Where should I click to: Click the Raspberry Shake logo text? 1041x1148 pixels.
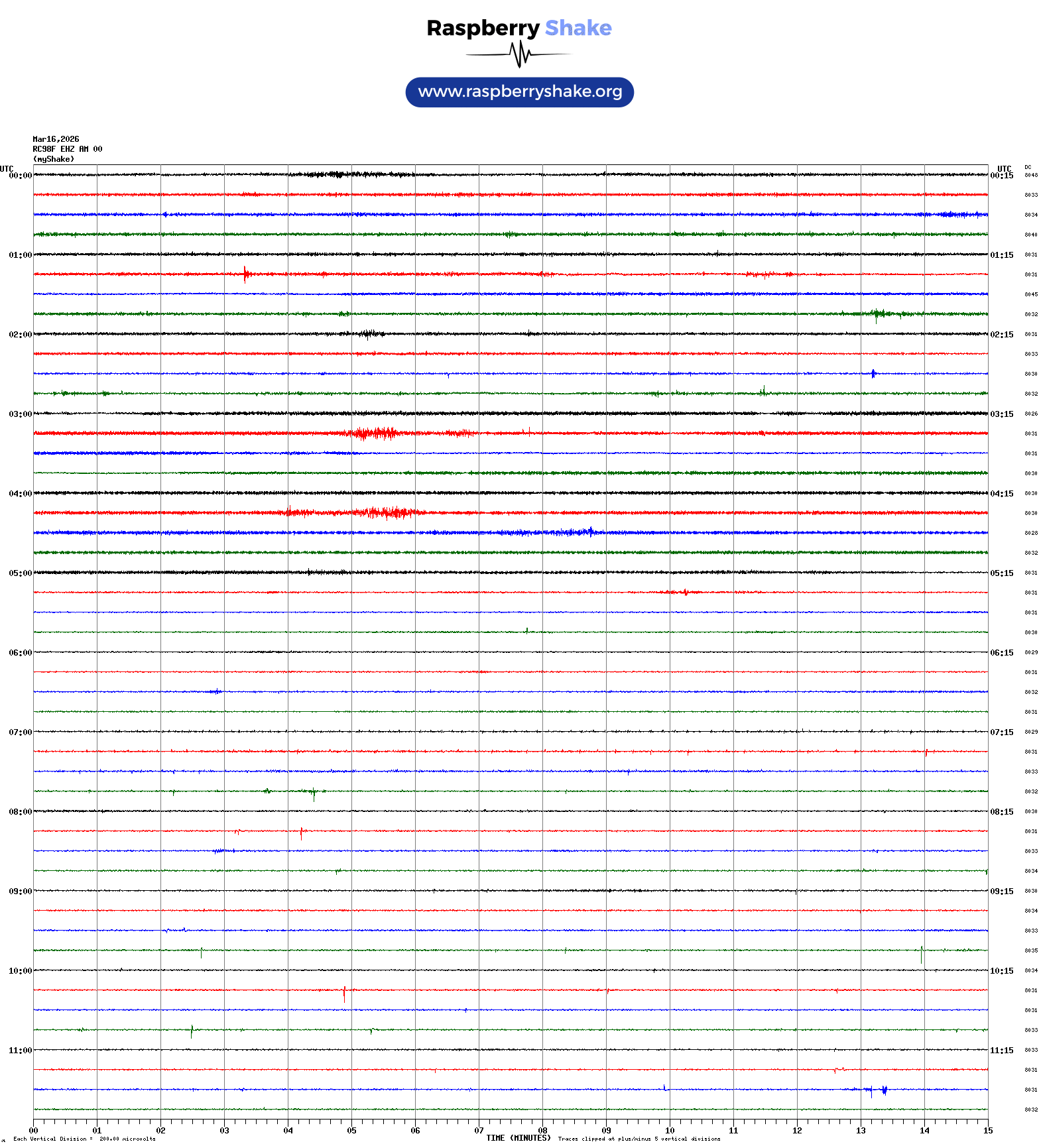[519, 28]
